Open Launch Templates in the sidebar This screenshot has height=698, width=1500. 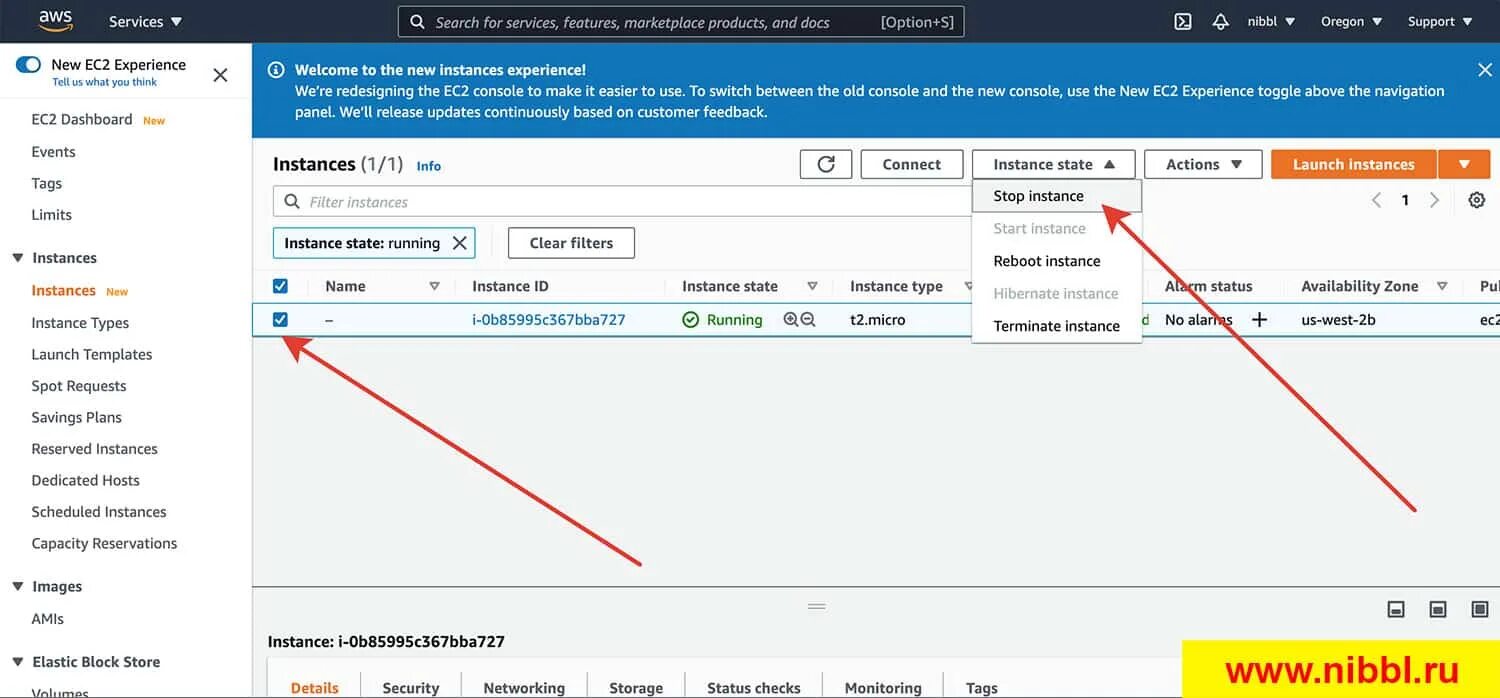coord(92,354)
